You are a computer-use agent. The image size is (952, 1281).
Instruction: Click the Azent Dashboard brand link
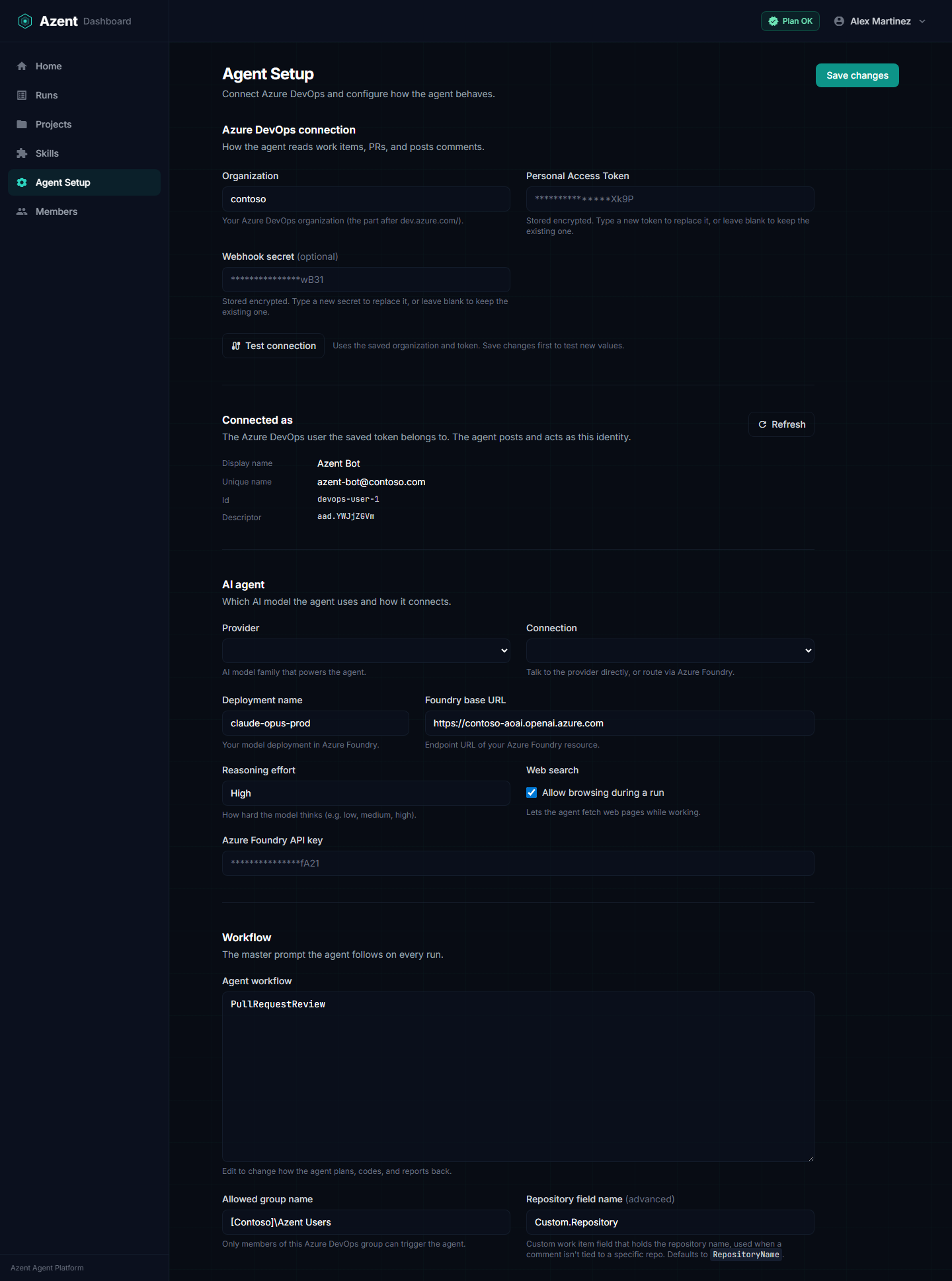point(75,21)
